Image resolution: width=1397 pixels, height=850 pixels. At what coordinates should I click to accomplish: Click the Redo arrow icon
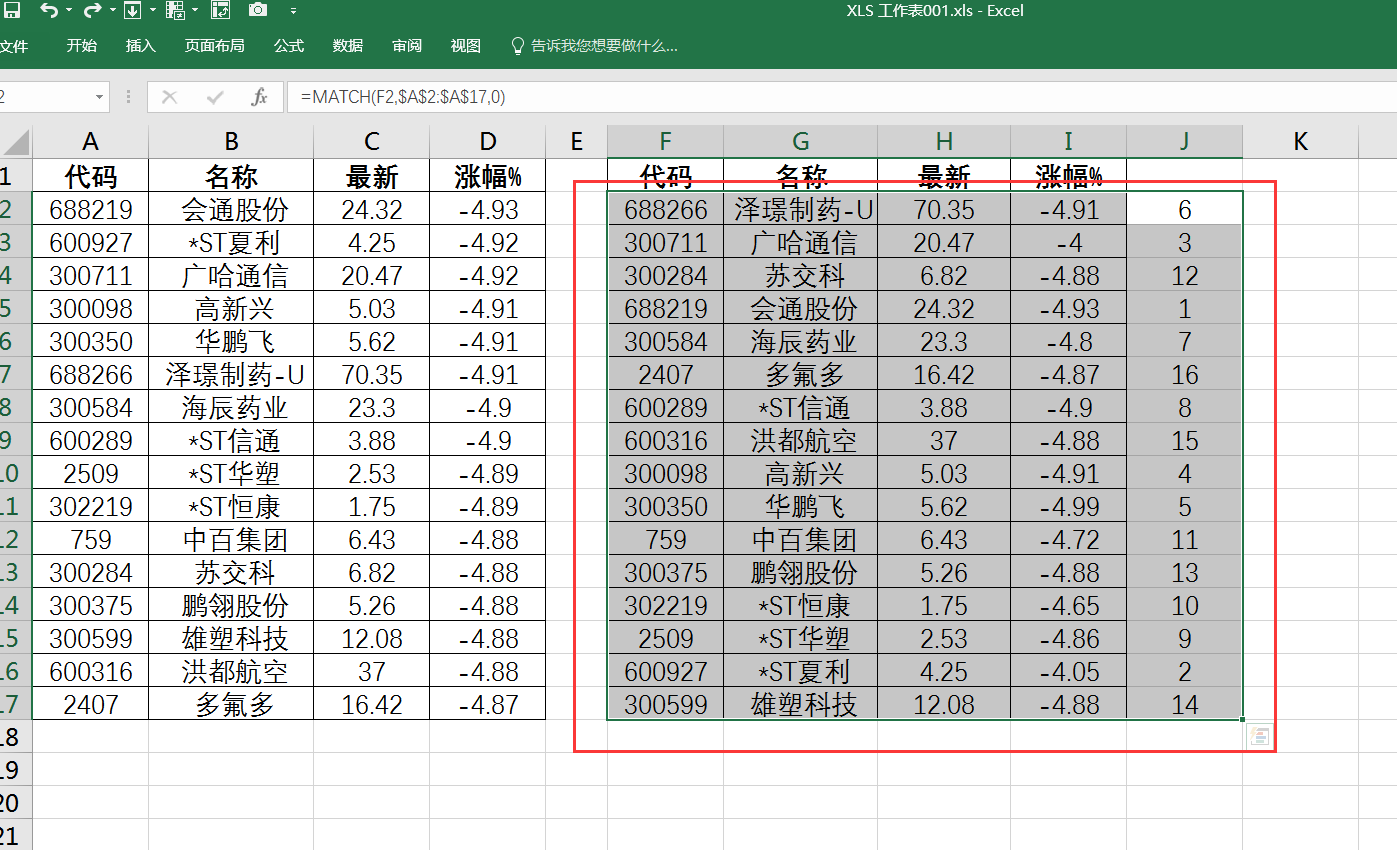pos(92,11)
